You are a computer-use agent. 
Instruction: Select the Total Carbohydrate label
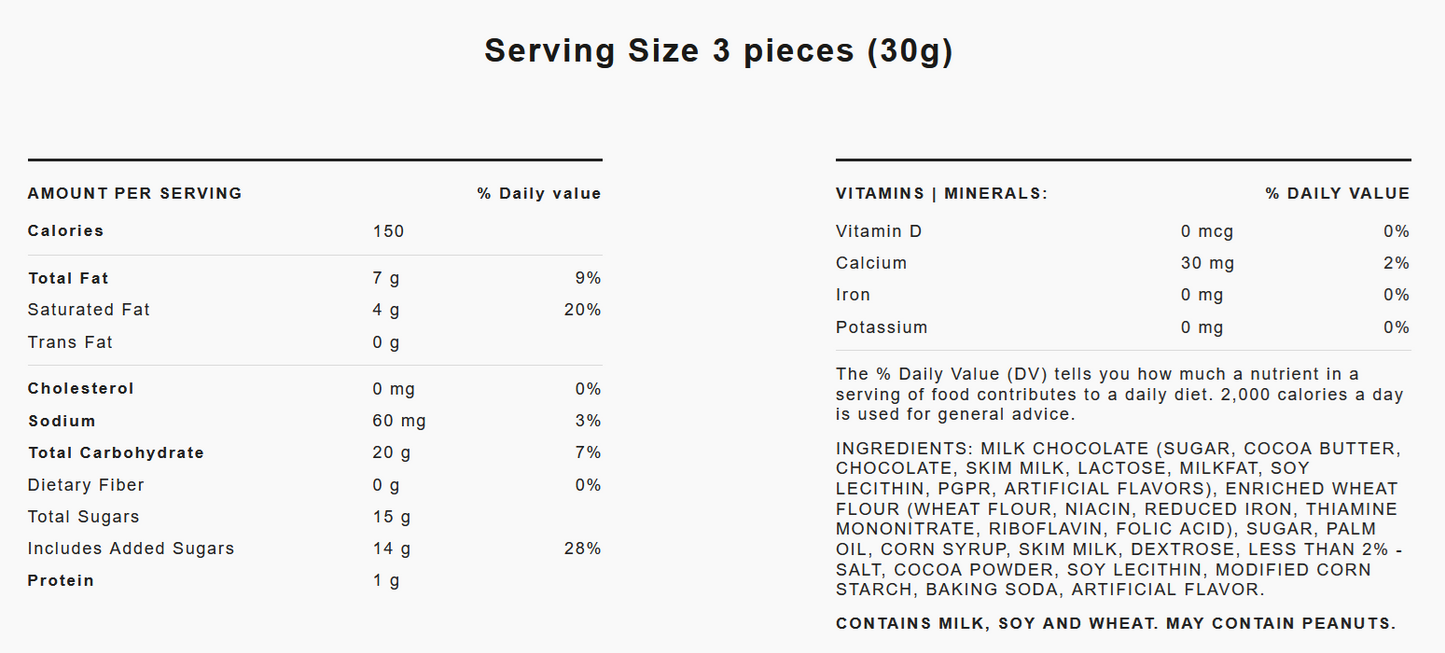coord(116,453)
